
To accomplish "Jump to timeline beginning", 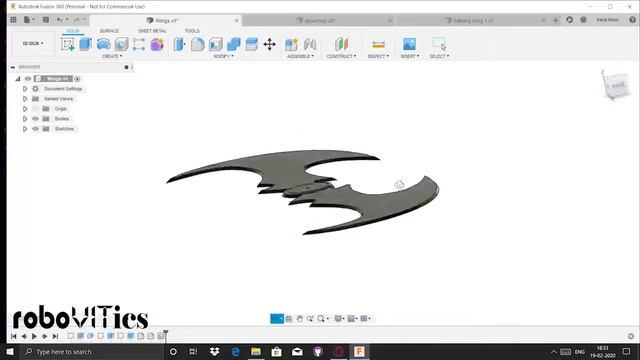I will pyautogui.click(x=13, y=336).
